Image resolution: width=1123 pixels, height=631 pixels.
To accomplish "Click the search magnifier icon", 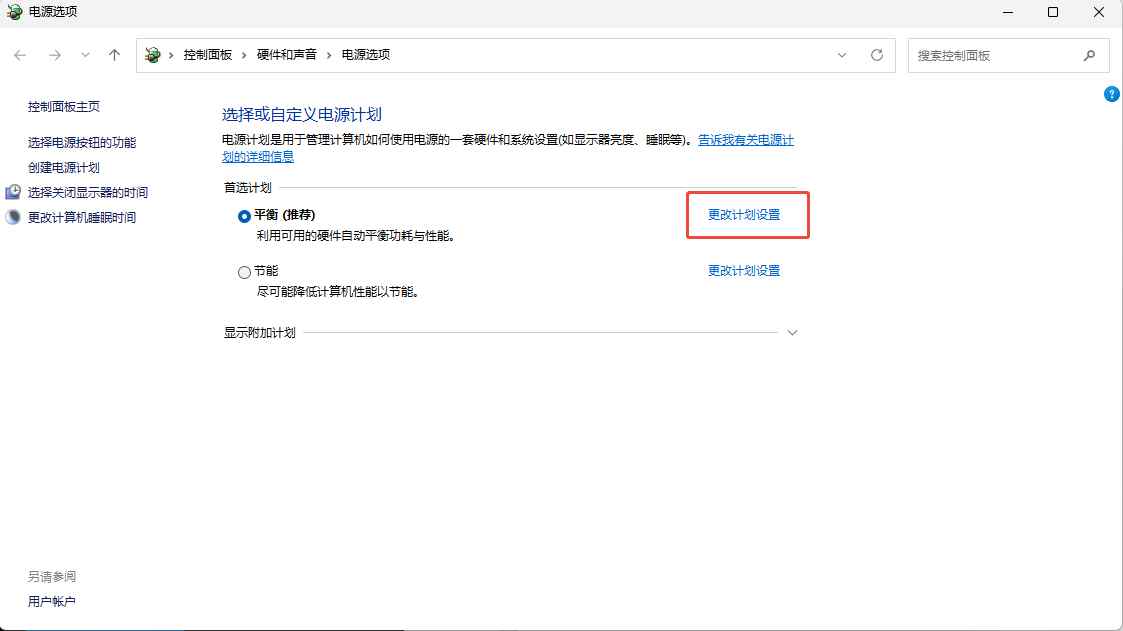I will [x=1089, y=55].
